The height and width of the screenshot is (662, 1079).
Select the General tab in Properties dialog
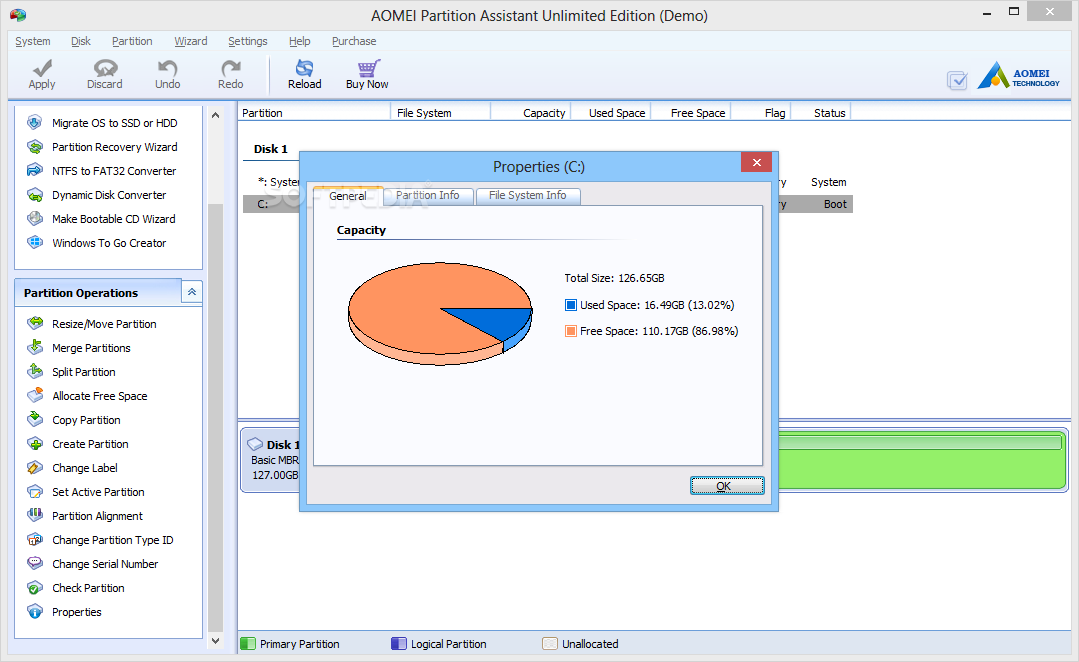pyautogui.click(x=348, y=195)
